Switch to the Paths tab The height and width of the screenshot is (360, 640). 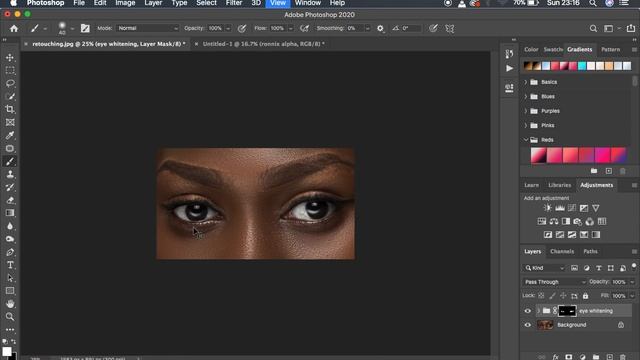click(590, 251)
